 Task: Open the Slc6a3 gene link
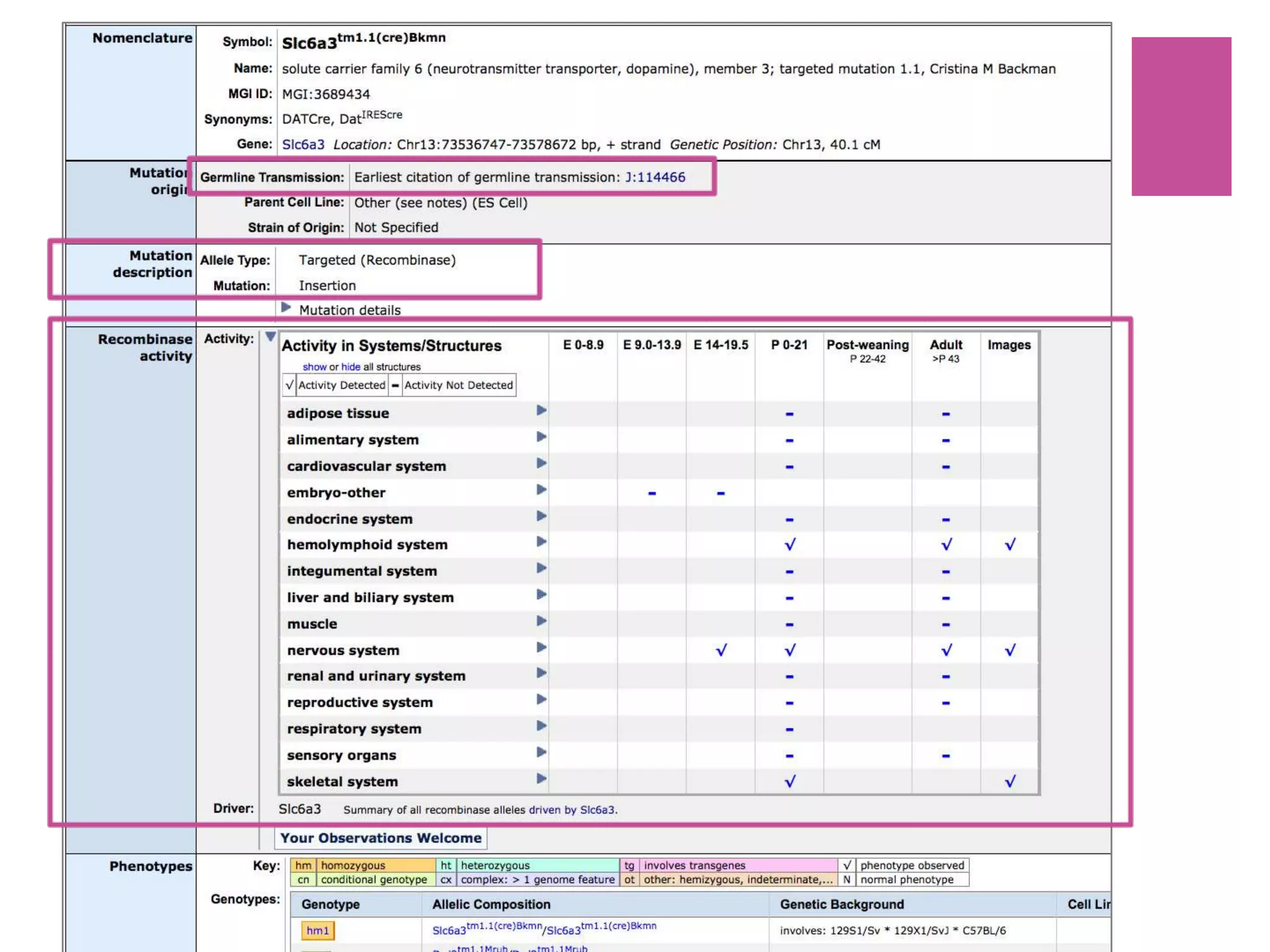tap(303, 144)
